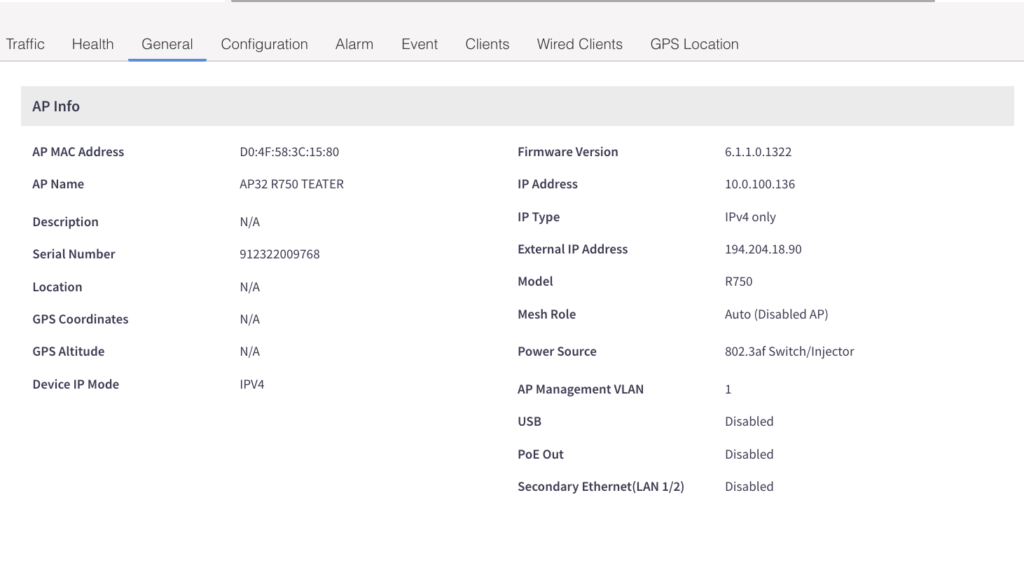
Task: Open the Health tab
Action: pos(92,44)
